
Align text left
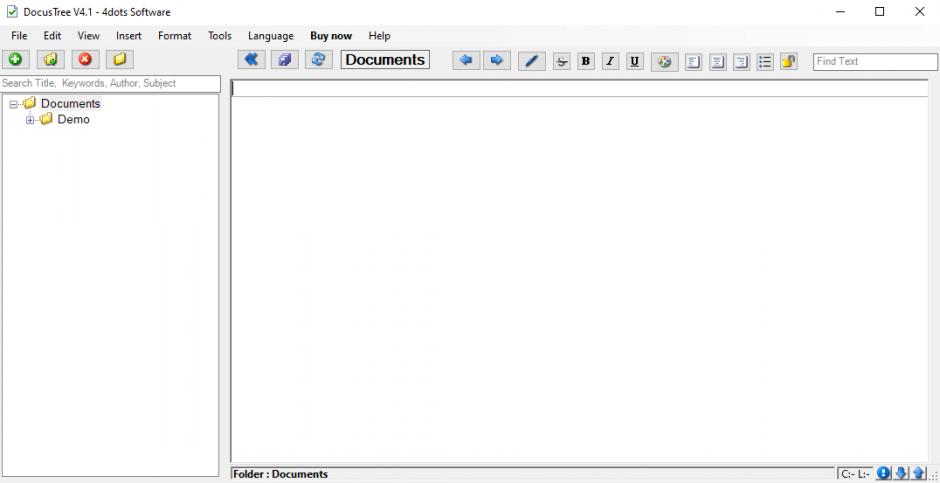tap(694, 62)
